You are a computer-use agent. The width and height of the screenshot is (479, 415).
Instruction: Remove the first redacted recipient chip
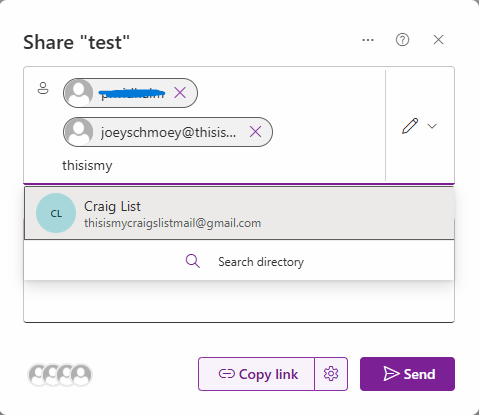(x=180, y=93)
